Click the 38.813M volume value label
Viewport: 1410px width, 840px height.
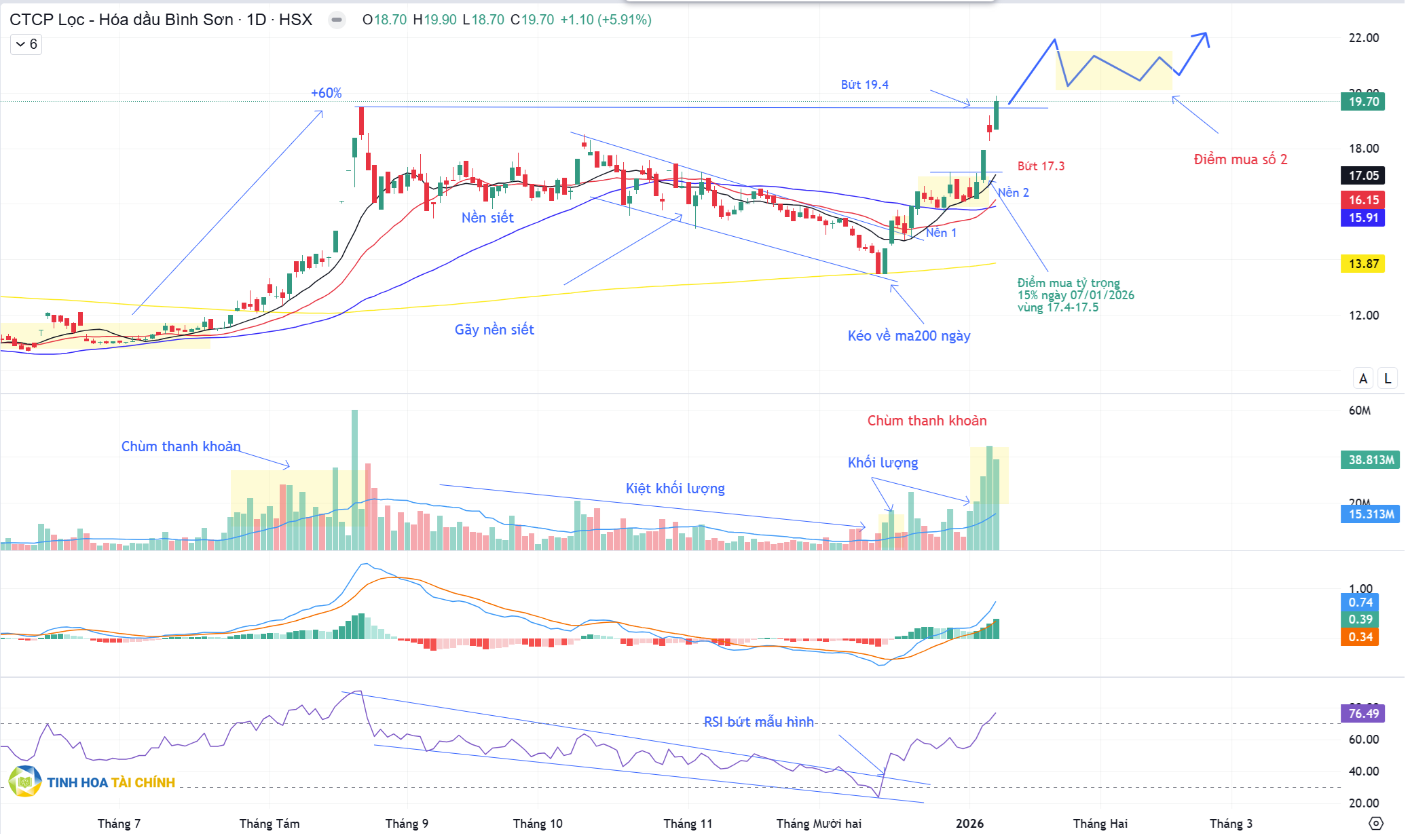(1370, 460)
